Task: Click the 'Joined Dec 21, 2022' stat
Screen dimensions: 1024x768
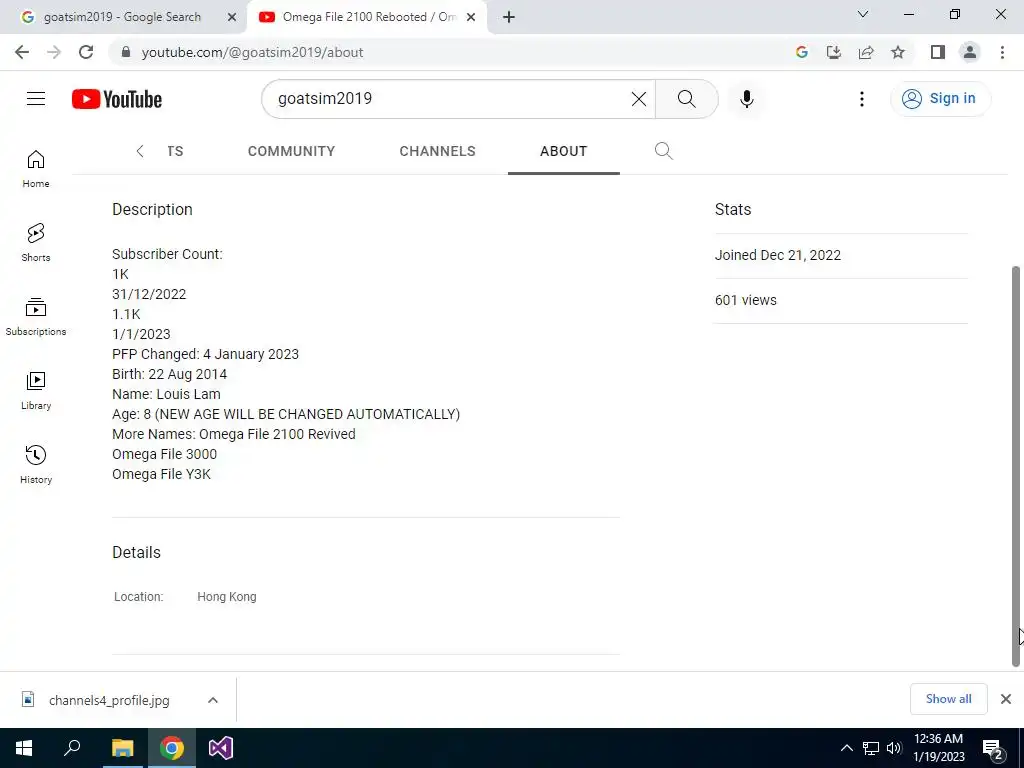Action: point(778,255)
